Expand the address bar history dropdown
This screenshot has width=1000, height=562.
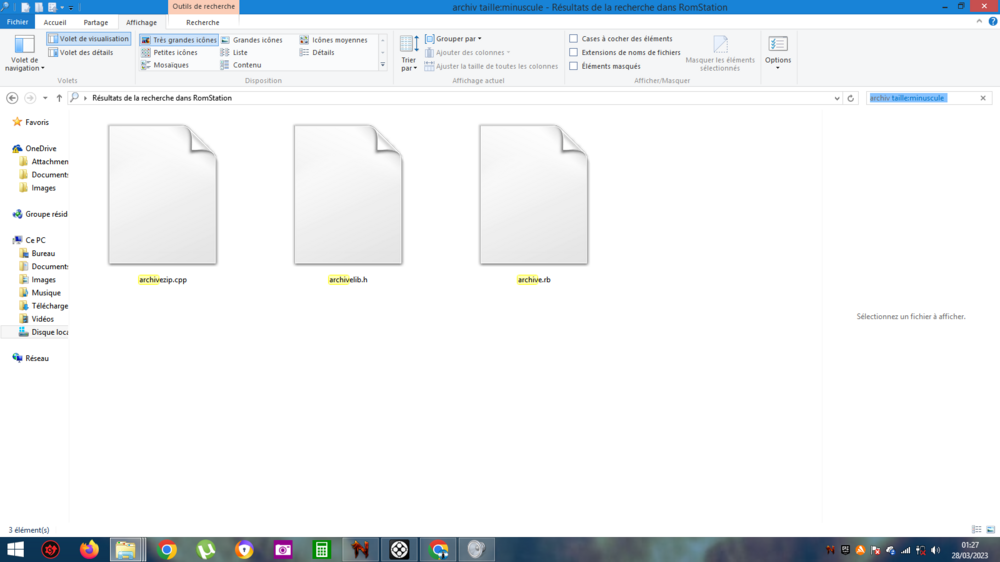[837, 98]
